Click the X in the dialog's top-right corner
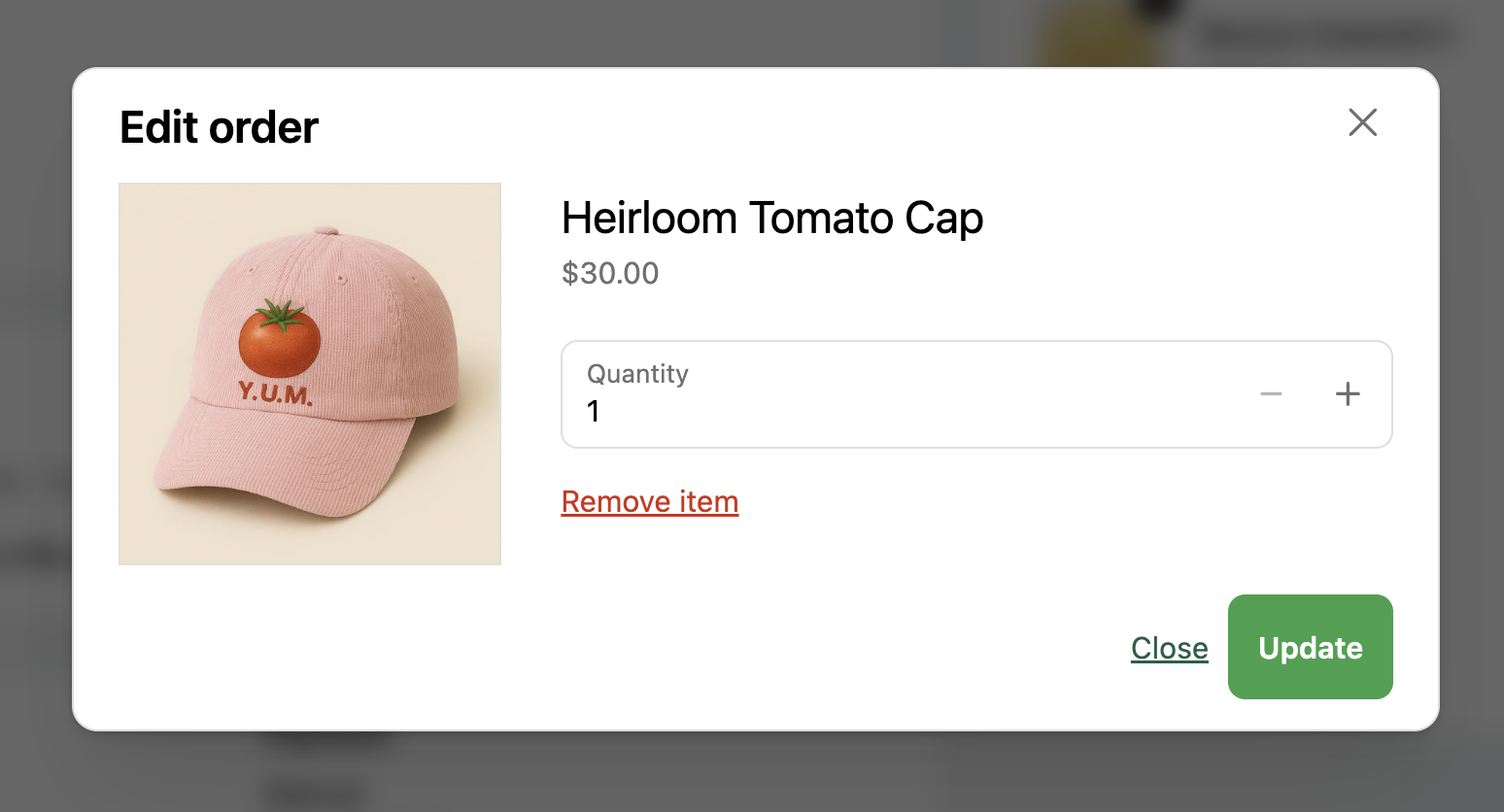1504x812 pixels. pyautogui.click(x=1362, y=122)
